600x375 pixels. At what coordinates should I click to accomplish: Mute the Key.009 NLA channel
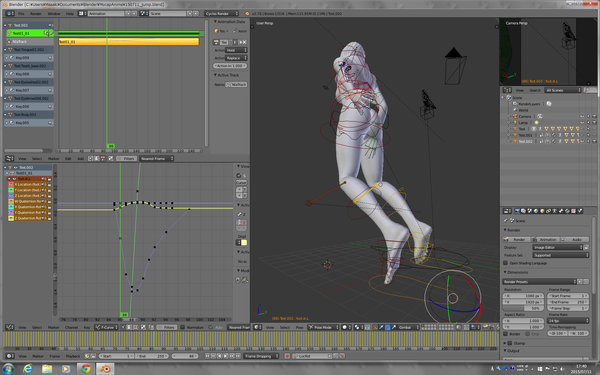pos(50,58)
